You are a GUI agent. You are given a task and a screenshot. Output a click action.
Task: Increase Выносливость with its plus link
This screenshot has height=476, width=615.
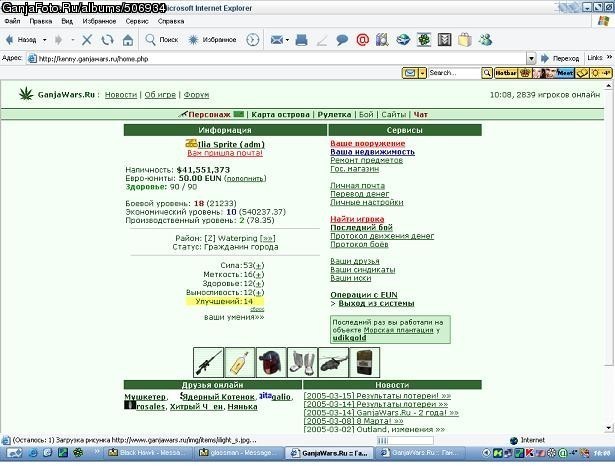(258, 293)
